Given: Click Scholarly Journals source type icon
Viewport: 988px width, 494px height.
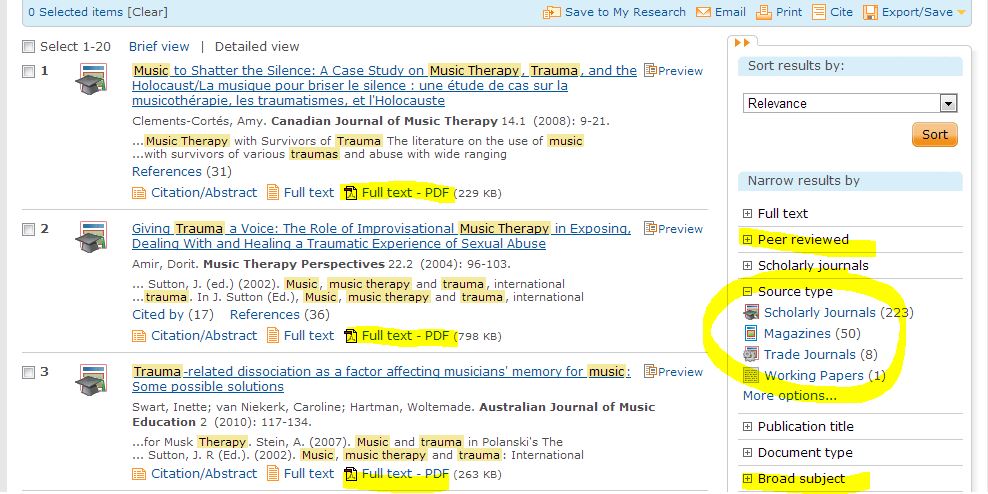Looking at the screenshot, I should 751,312.
